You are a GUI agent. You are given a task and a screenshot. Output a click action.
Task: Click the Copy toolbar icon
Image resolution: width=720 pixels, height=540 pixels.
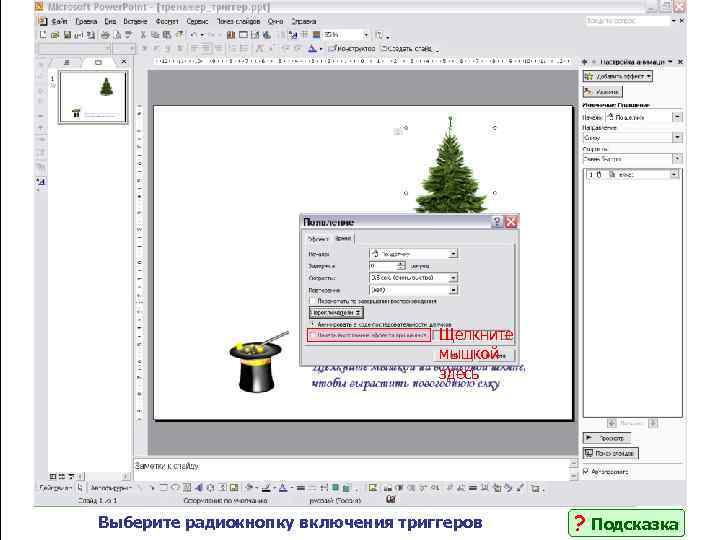click(155, 35)
